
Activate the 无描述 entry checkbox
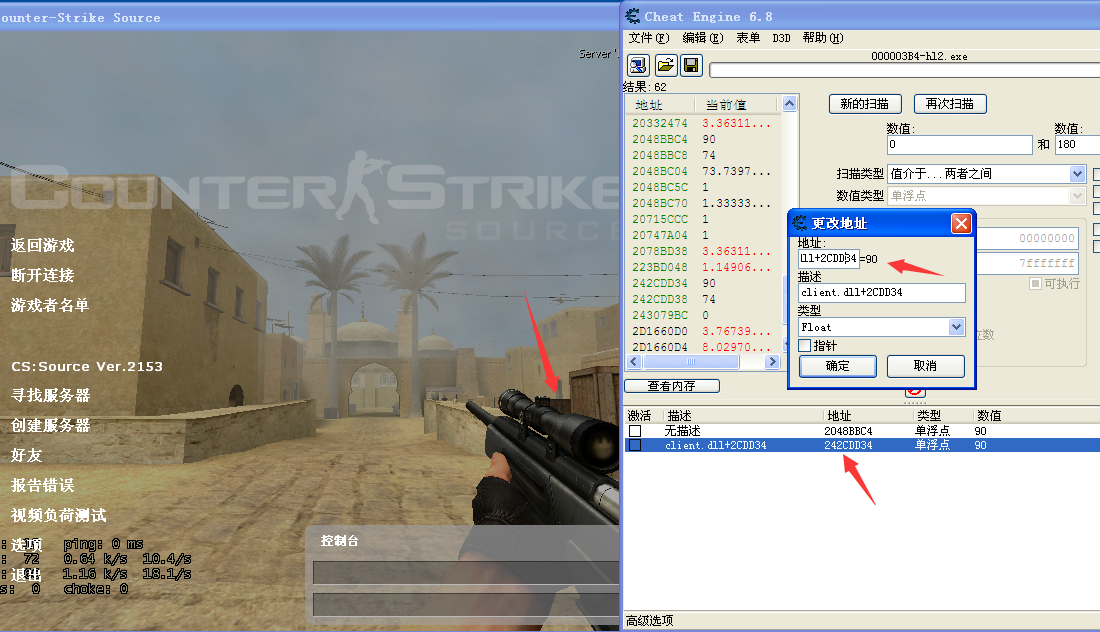click(635, 431)
